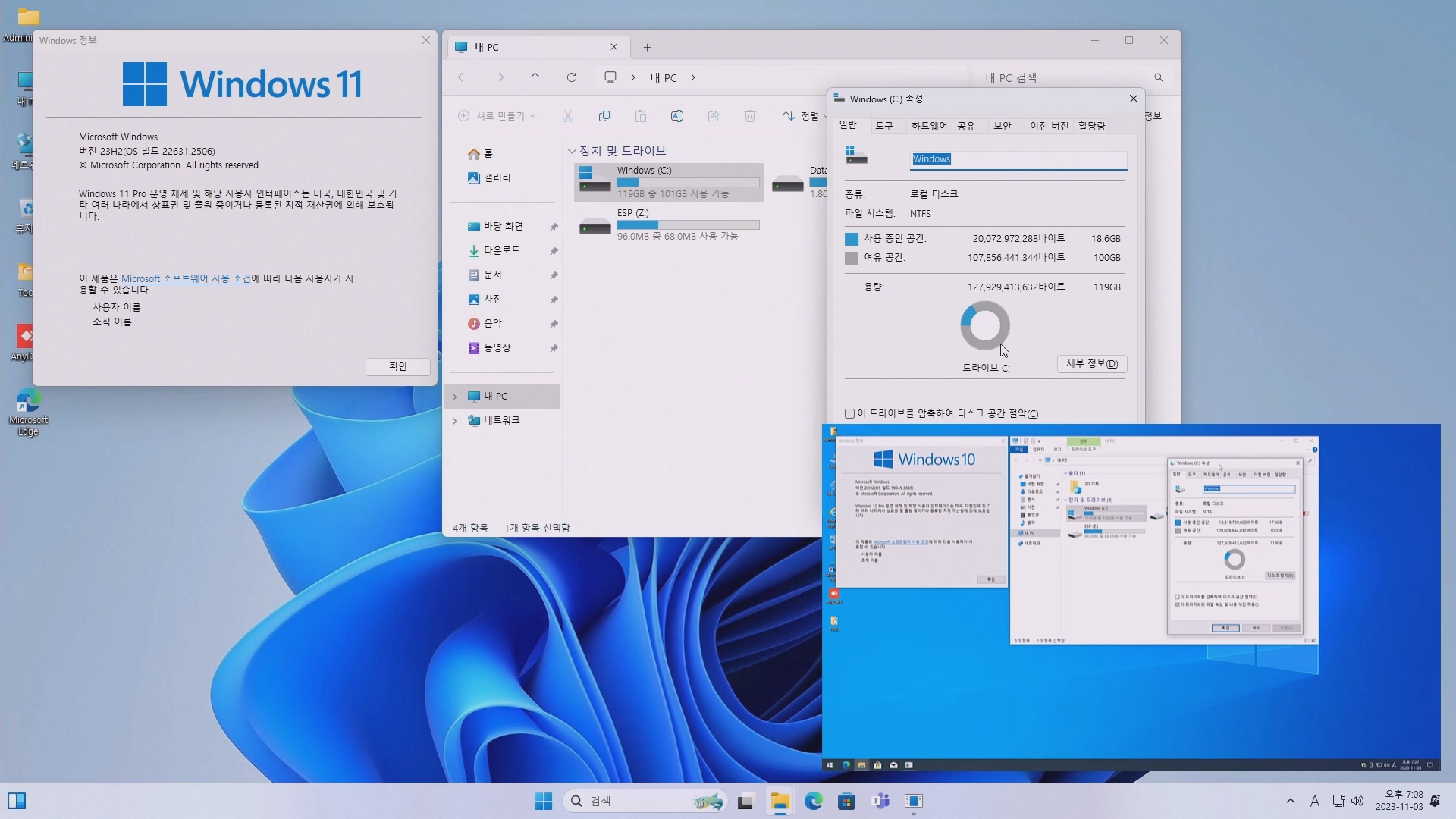Screen dimensions: 1456x819
Task: Collapse the 장치 및 드라이브 group
Action: 572,151
